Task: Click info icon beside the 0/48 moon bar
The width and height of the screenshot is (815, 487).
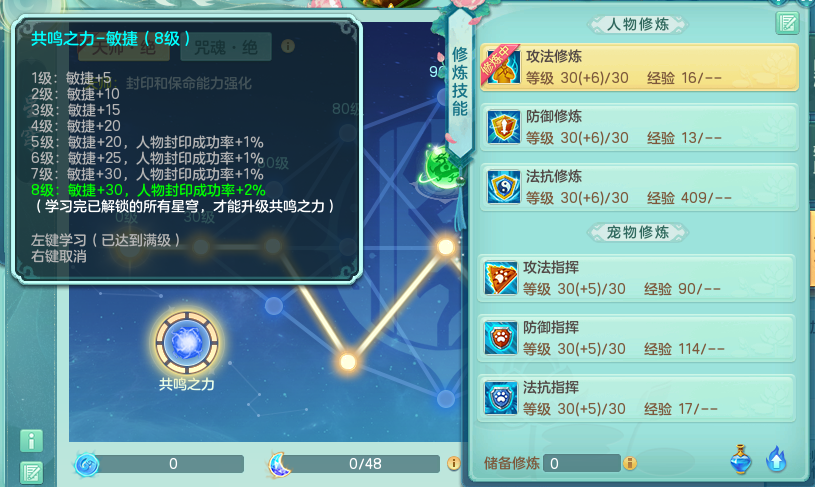Action: (x=453, y=463)
